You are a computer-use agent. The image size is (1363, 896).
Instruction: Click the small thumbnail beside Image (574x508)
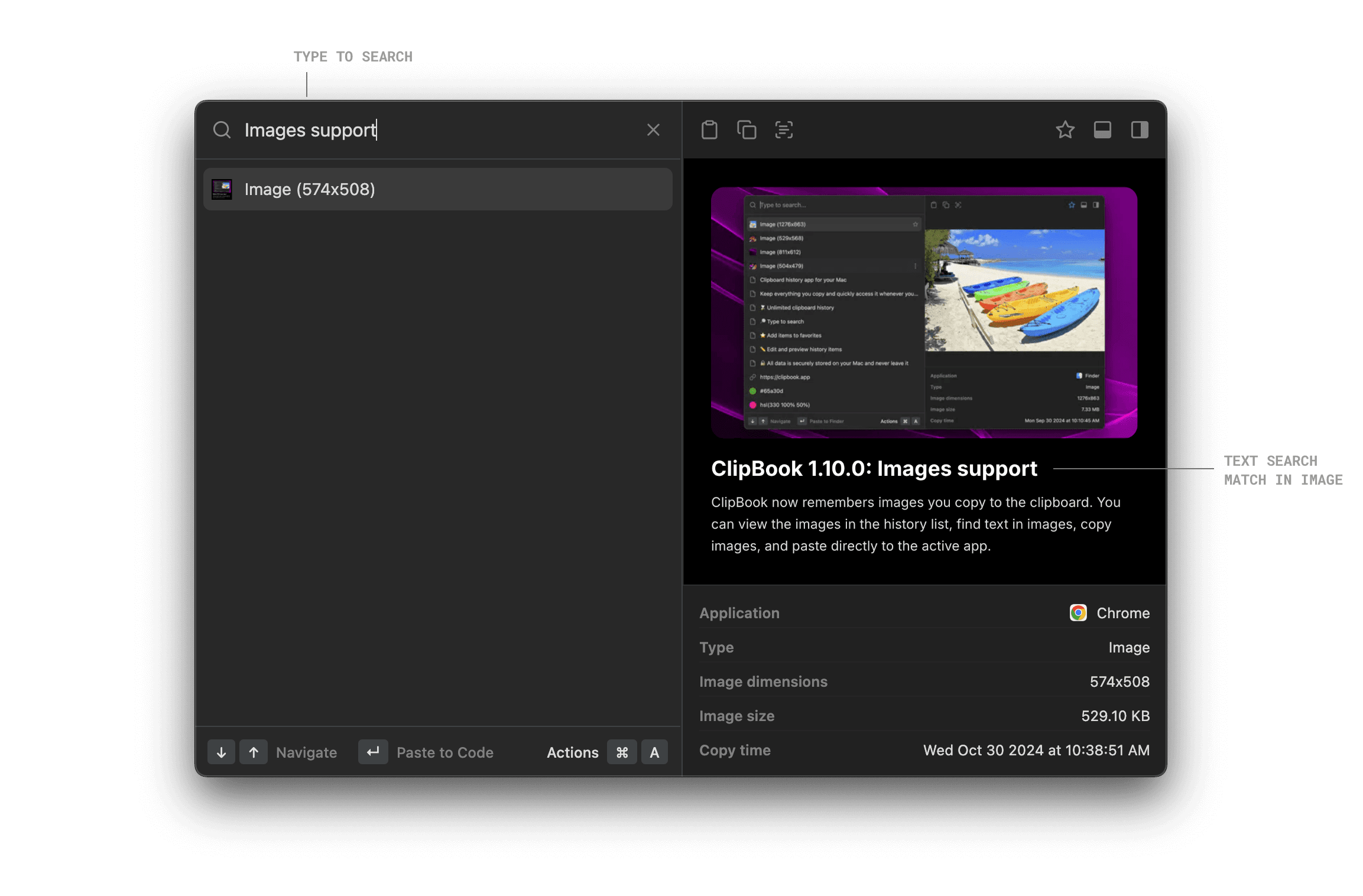point(222,189)
